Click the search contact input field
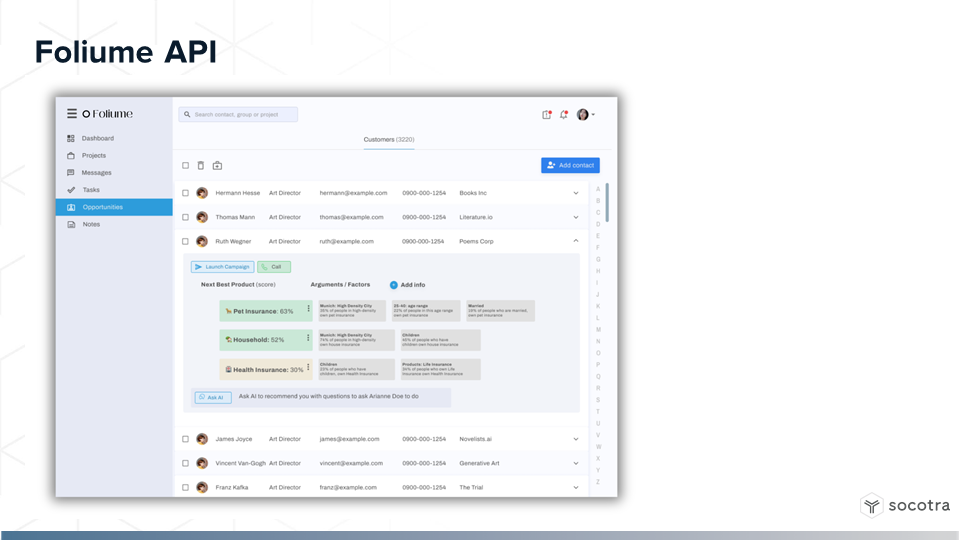Screen dimensions: 960x540 tap(238, 114)
